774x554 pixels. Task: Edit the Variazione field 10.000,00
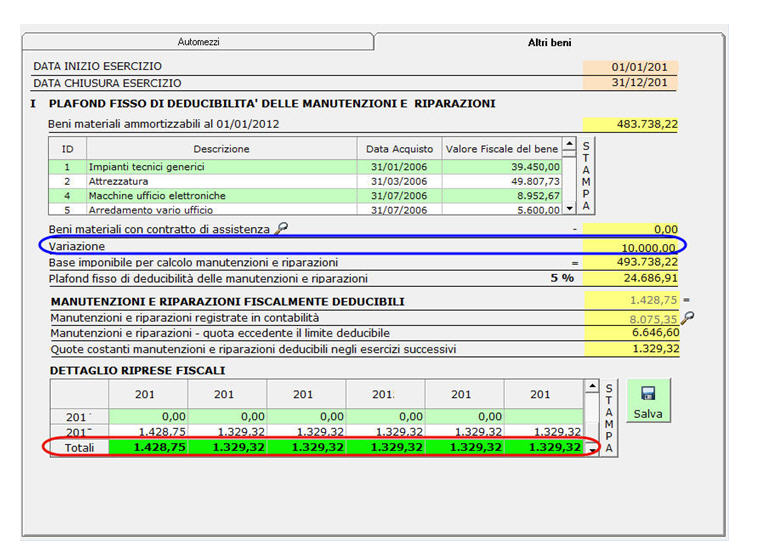(x=630, y=247)
